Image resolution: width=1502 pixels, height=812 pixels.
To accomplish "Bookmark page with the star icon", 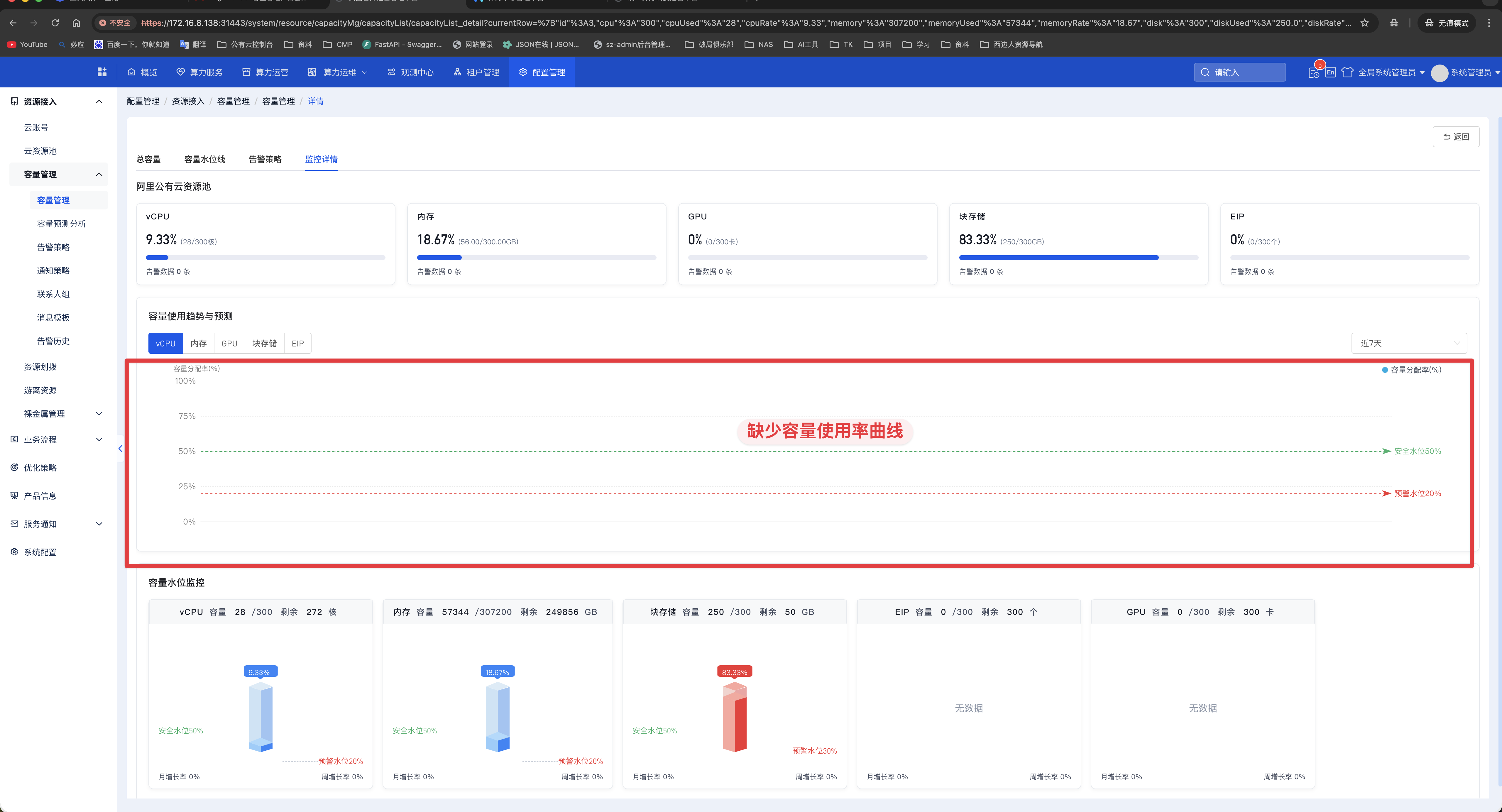I will [1364, 23].
